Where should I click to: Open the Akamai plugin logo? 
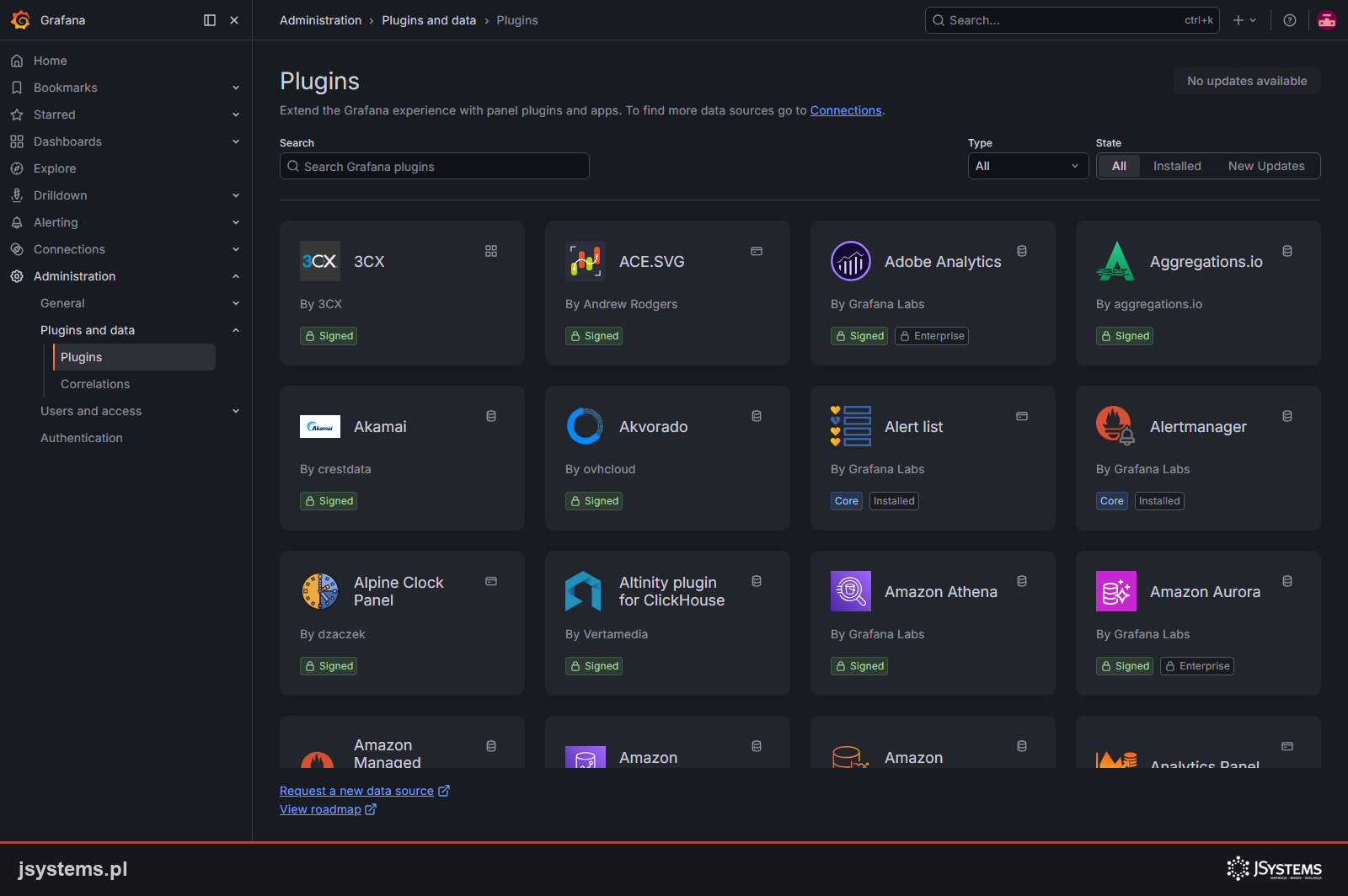coord(320,426)
